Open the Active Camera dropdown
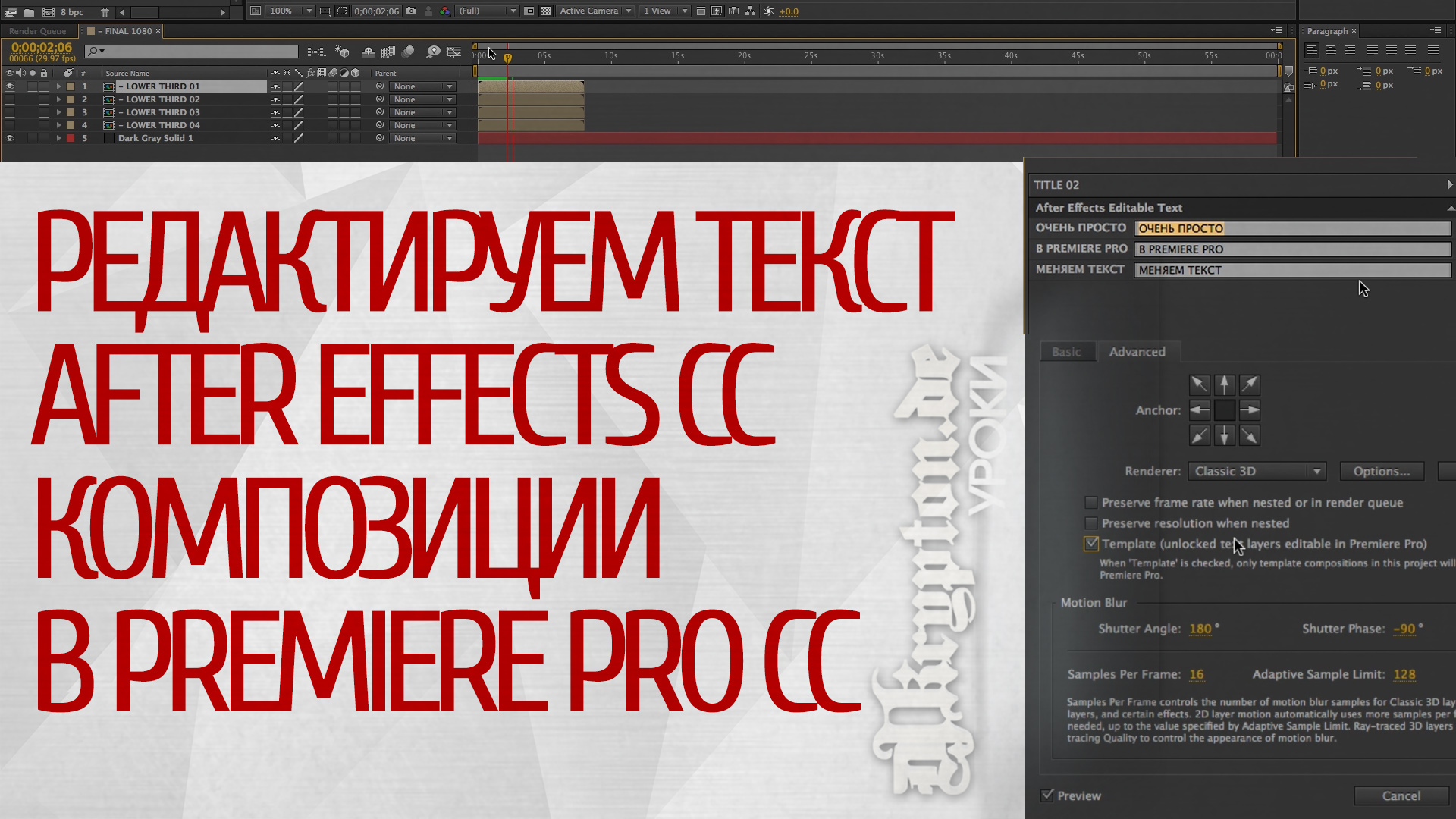The width and height of the screenshot is (1456, 819). (x=595, y=11)
